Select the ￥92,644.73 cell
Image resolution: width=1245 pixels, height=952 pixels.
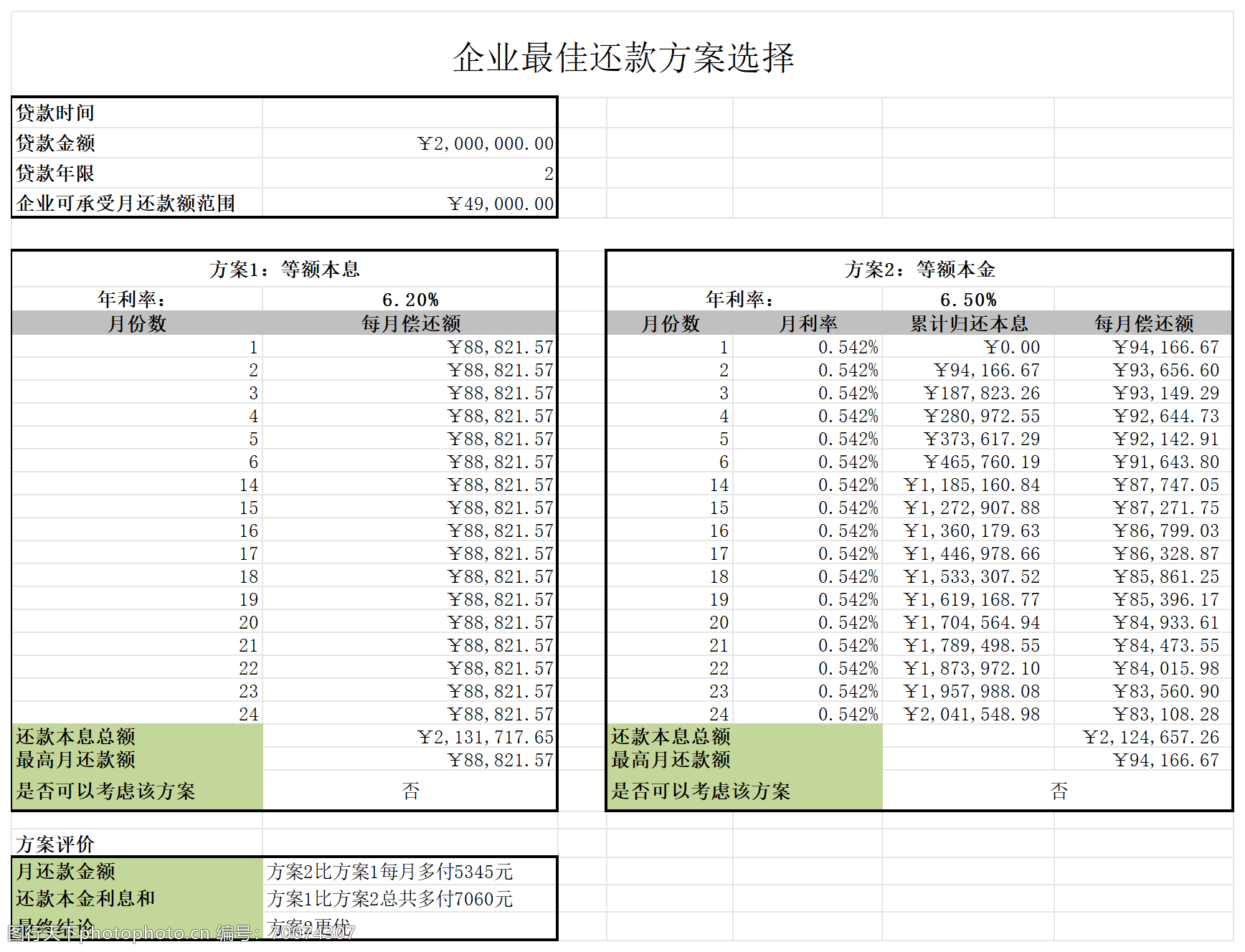[x=1143, y=416]
